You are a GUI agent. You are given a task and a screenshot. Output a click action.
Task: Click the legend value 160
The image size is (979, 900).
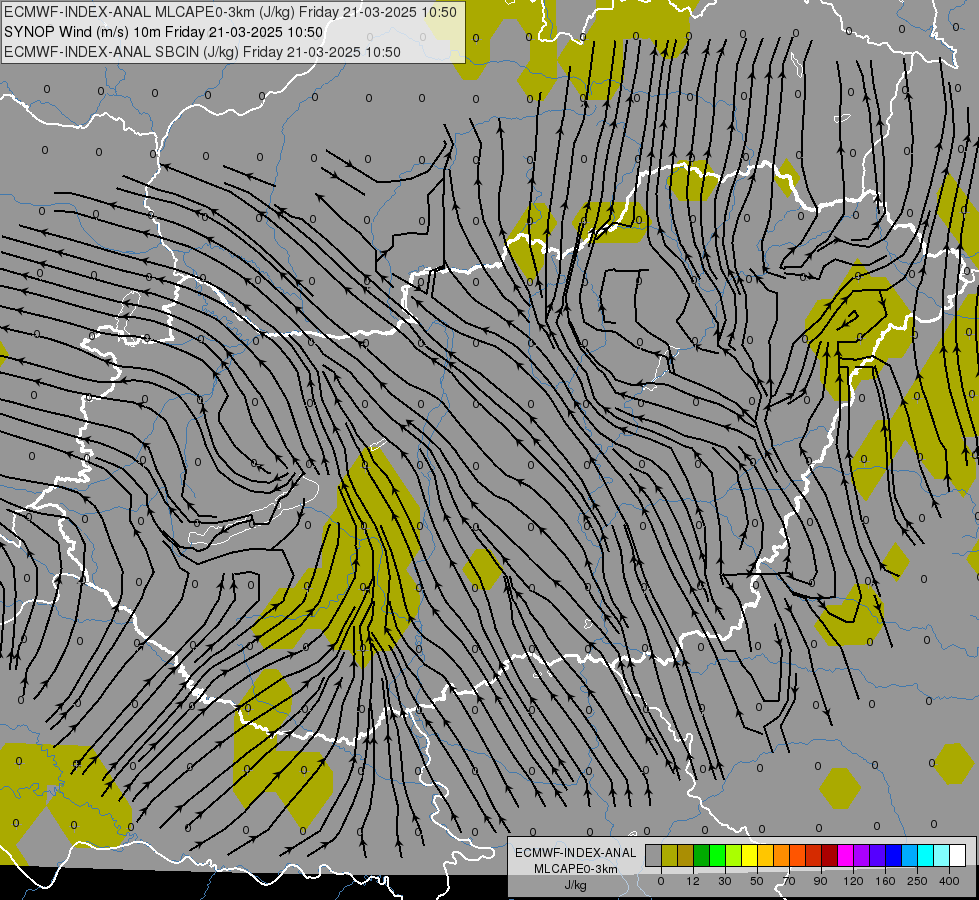click(885, 881)
